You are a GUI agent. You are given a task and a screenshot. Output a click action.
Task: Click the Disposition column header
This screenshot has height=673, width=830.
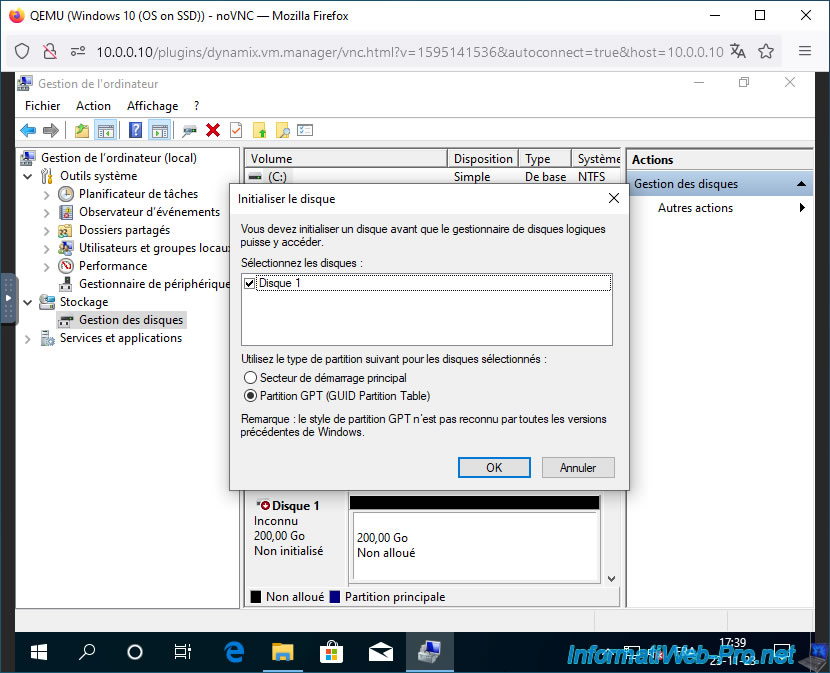pos(483,159)
